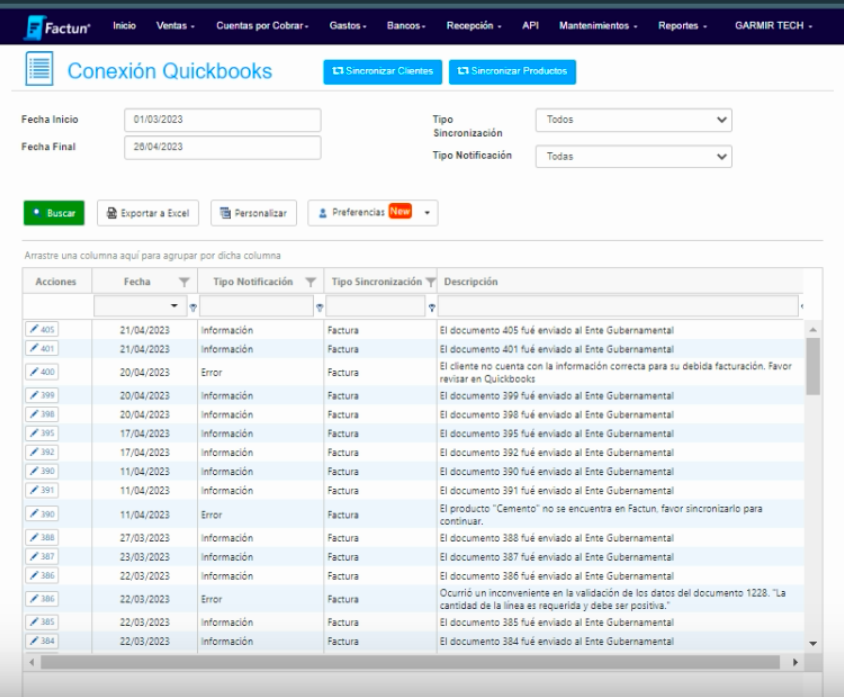This screenshot has width=844, height=697.
Task: Click Exportar a Excel button
Action: pos(148,213)
